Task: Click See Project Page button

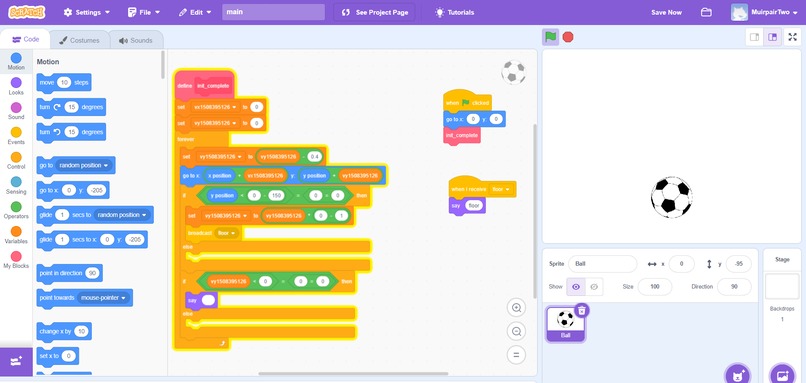Action: [375, 12]
